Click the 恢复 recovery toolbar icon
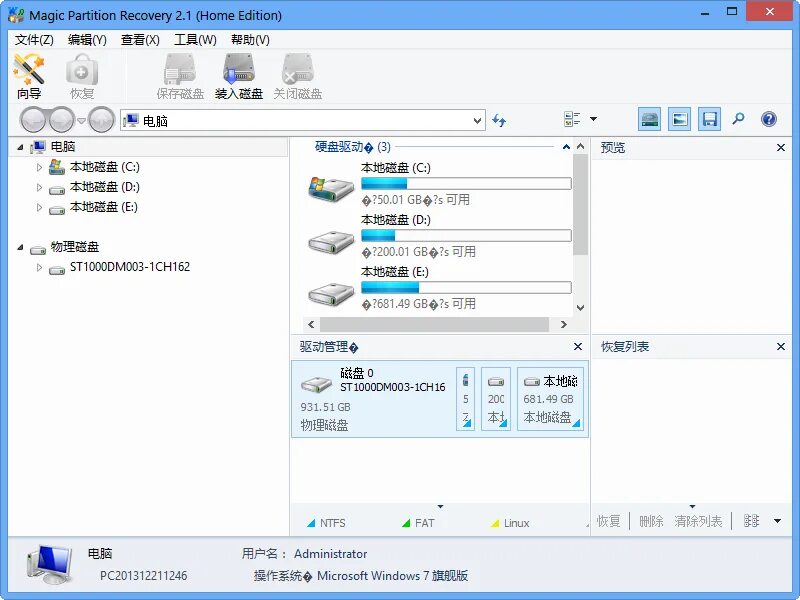This screenshot has width=800, height=600. point(82,76)
